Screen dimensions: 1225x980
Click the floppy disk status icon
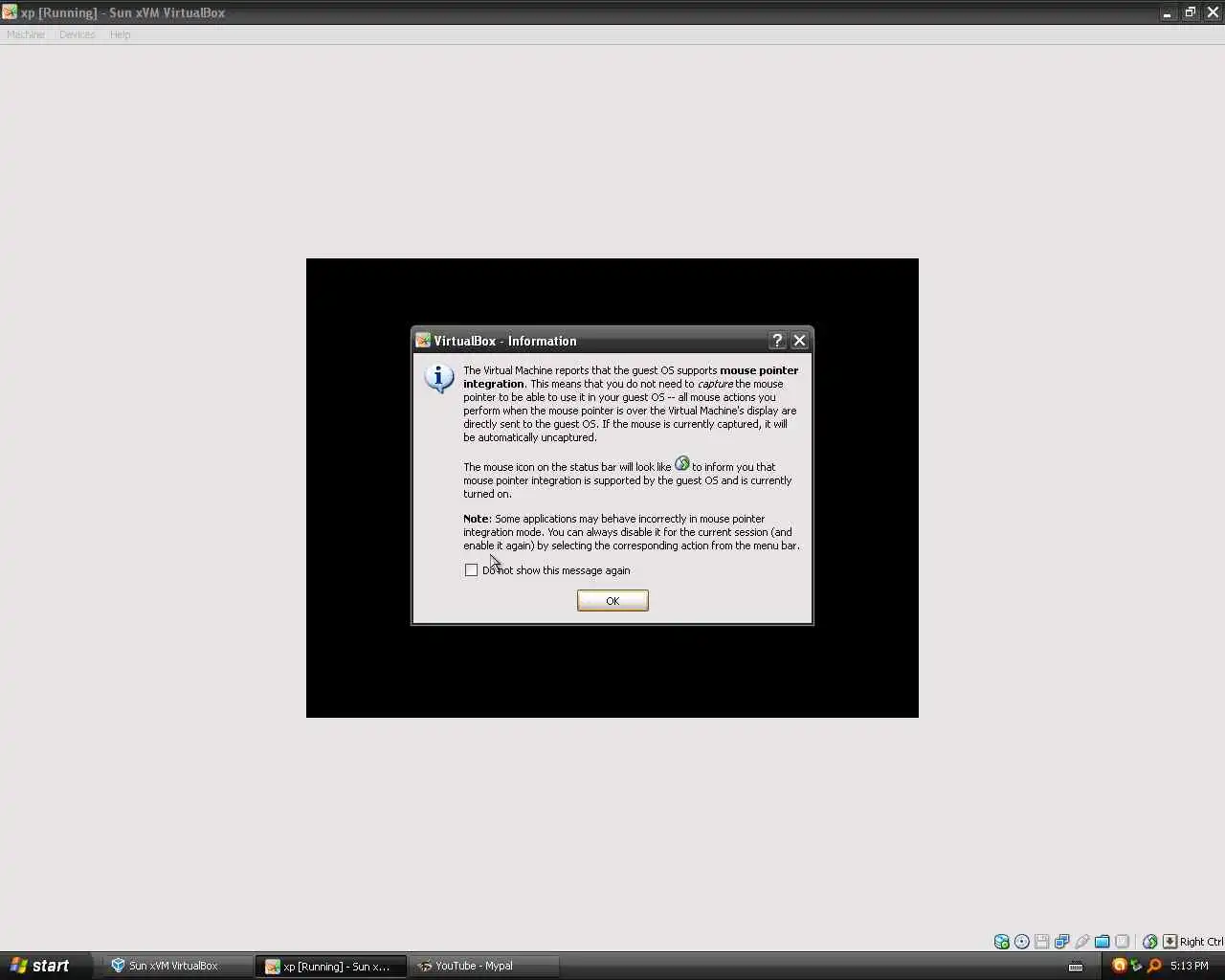[1042, 942]
